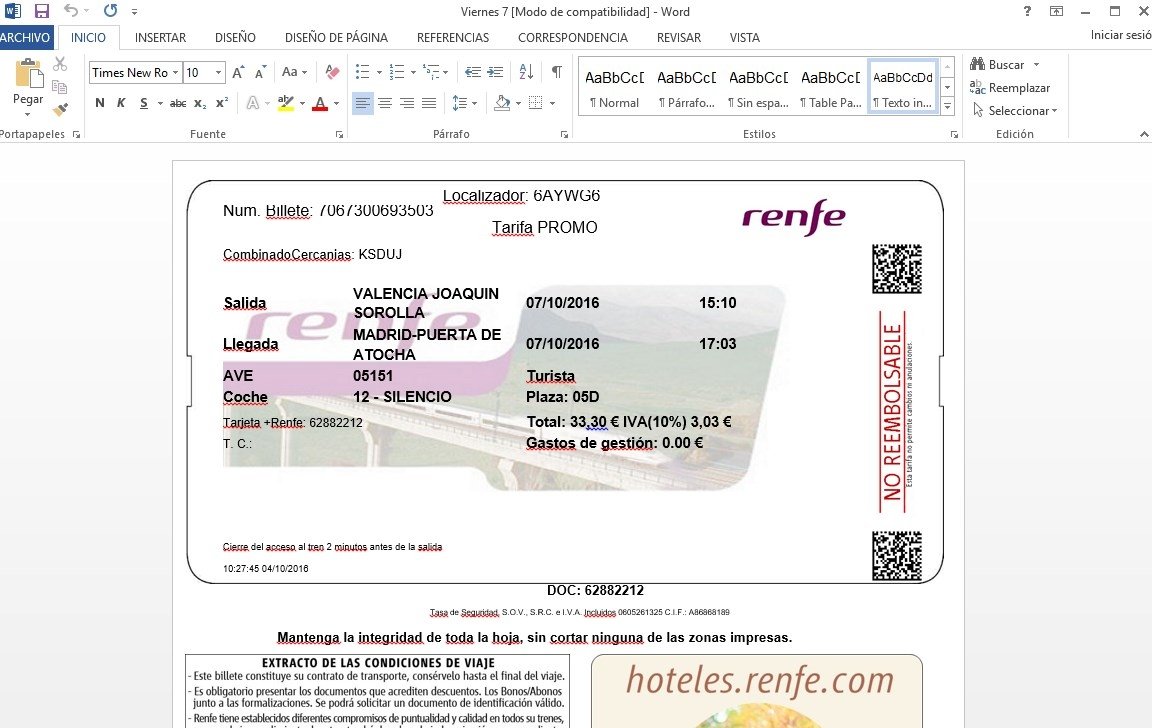Toggle subscript x₂ formatting
The image size is (1152, 728).
tap(200, 104)
